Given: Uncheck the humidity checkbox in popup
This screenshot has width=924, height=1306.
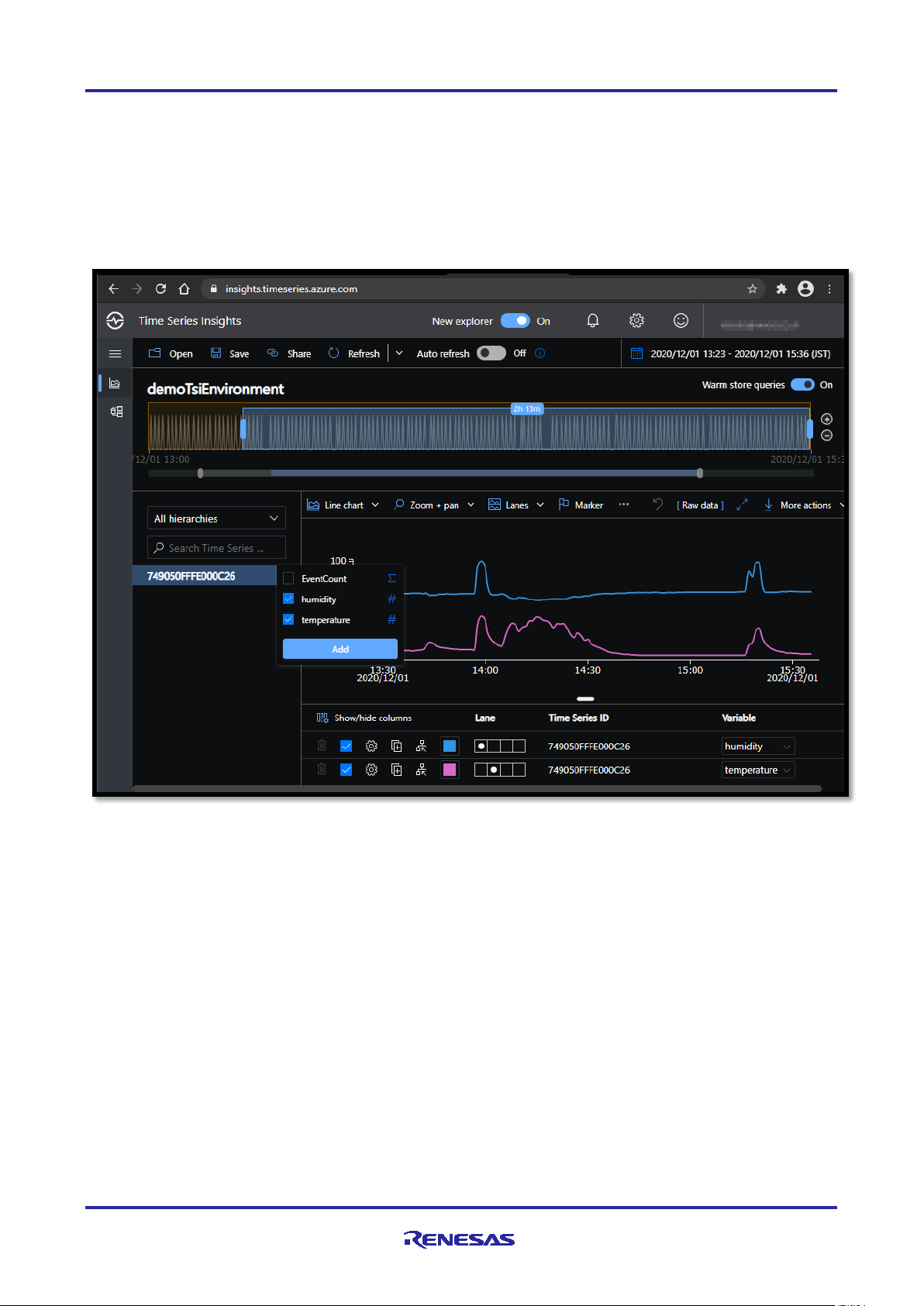Looking at the screenshot, I should coord(288,598).
